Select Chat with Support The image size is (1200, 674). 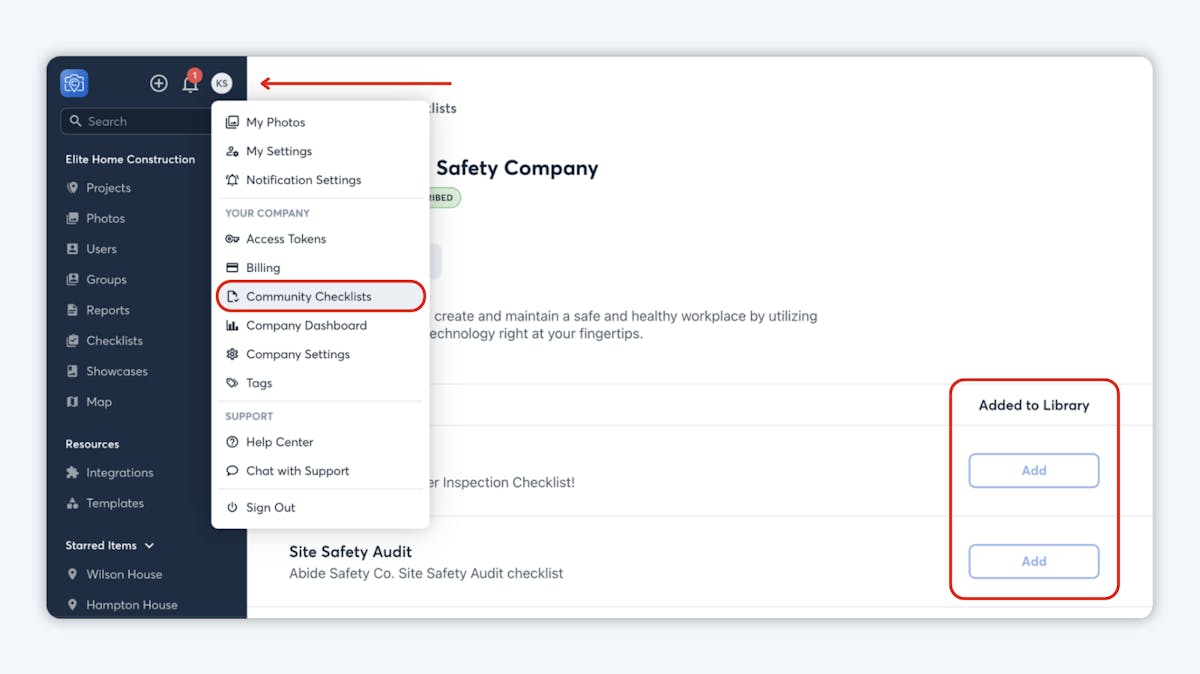point(298,471)
